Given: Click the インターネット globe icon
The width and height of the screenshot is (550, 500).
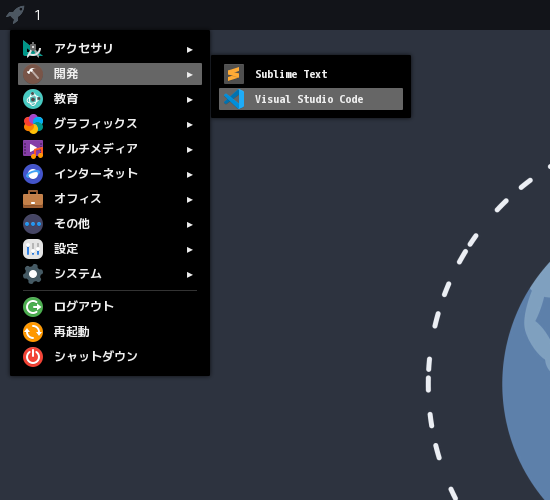Looking at the screenshot, I should (33, 174).
